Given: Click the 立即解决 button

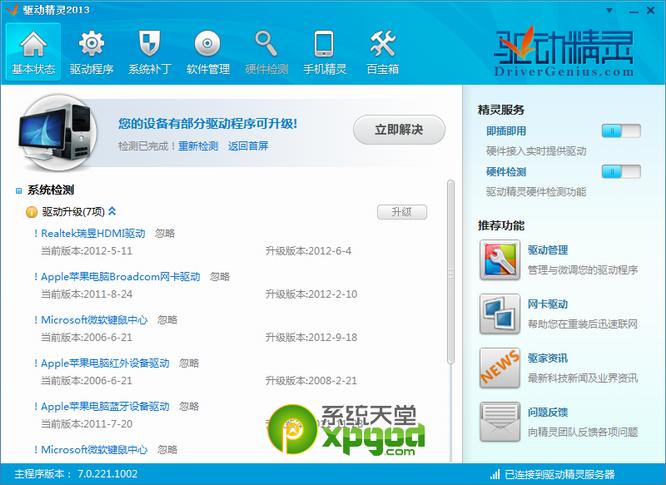Looking at the screenshot, I should point(398,129).
